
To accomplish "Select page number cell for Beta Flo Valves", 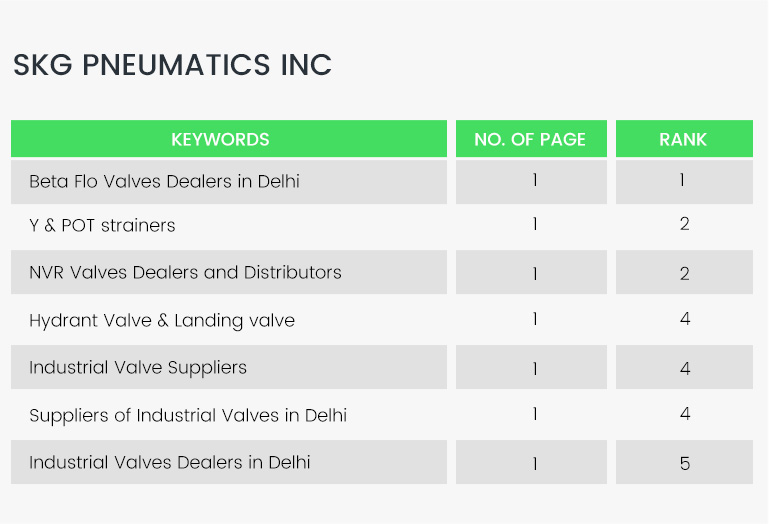I will pos(535,181).
